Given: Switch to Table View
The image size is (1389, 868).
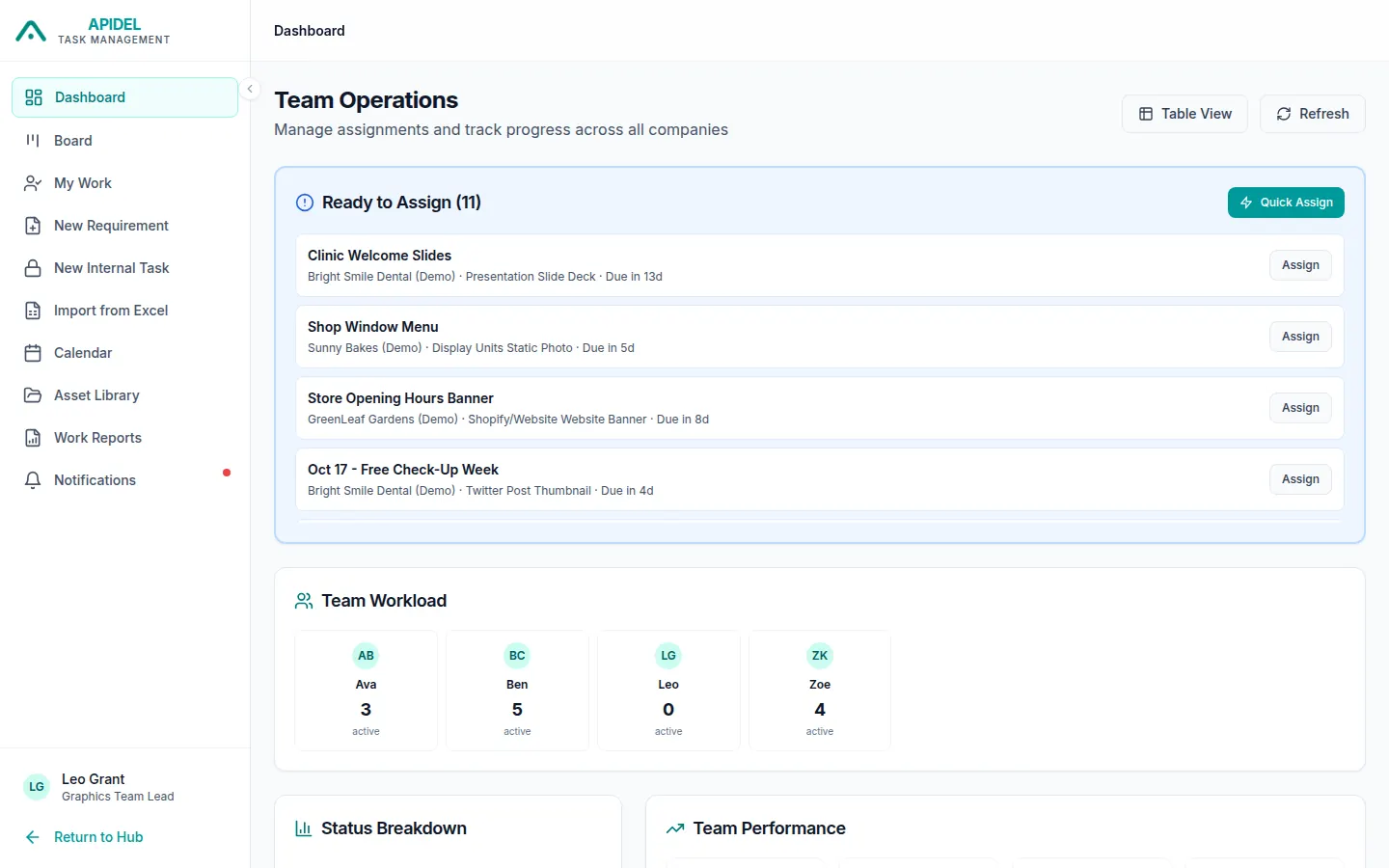Looking at the screenshot, I should coord(1185,114).
